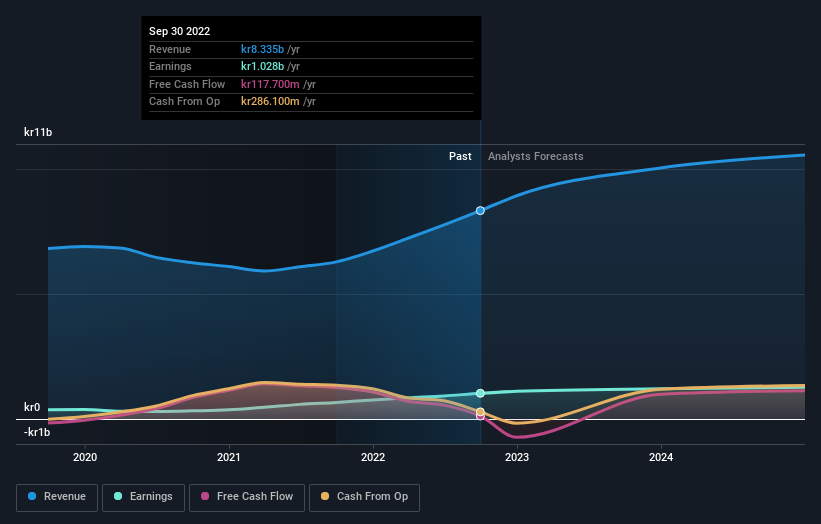This screenshot has height=524, width=821.
Task: Click the Free Cash Flow label in tooltip
Action: click(187, 84)
